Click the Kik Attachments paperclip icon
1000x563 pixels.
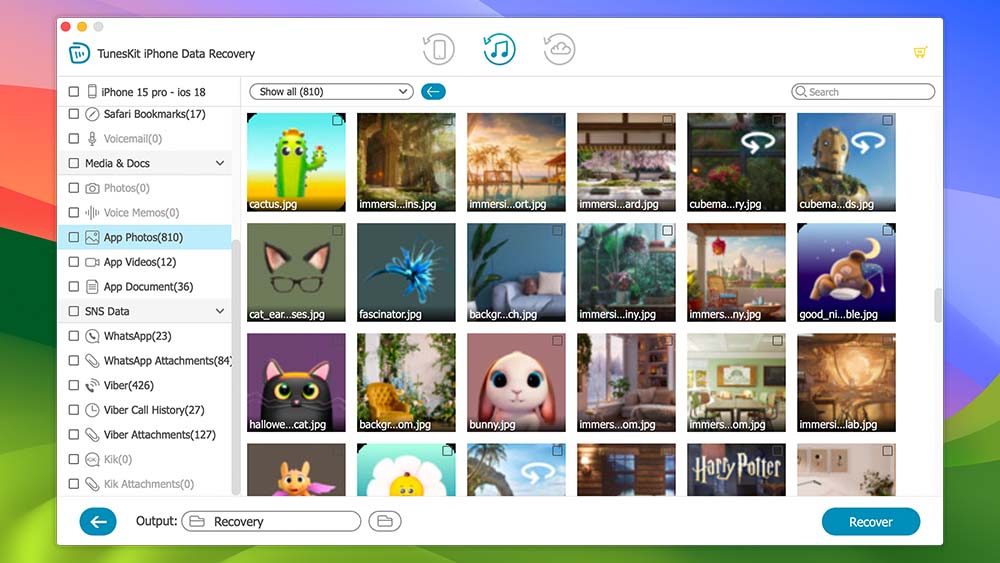(x=92, y=484)
